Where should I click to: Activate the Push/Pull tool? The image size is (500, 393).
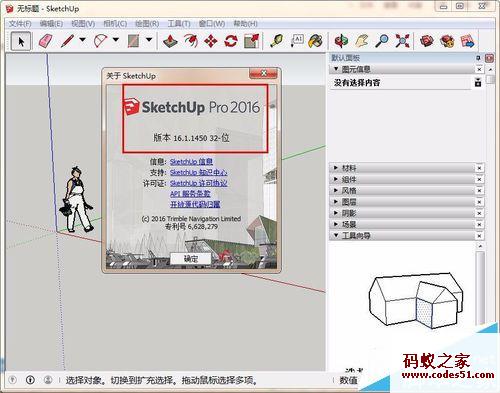170,41
